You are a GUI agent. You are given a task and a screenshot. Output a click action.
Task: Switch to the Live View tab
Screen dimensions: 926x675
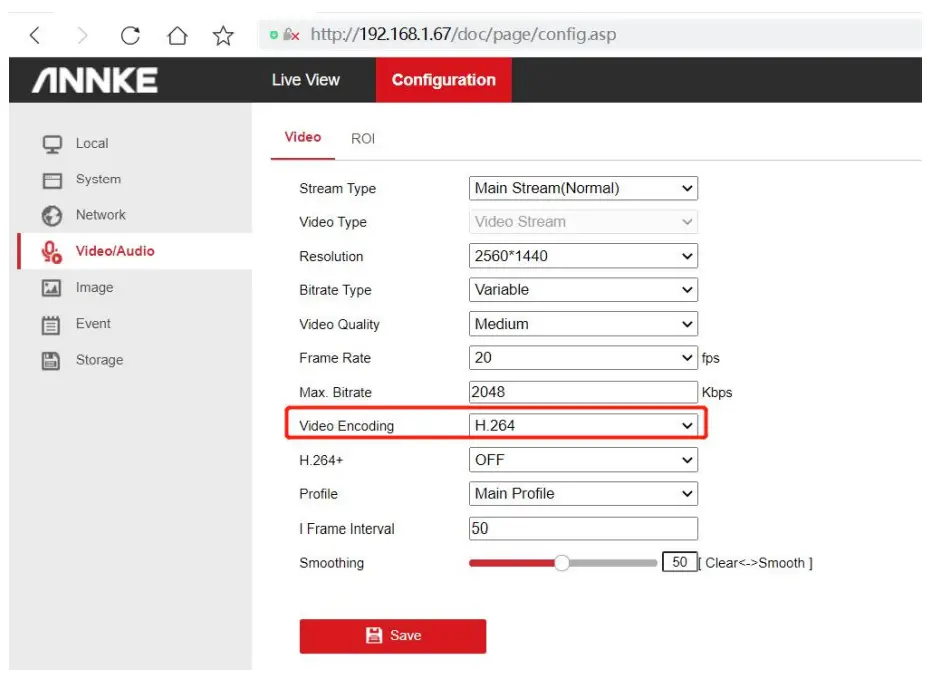tap(305, 80)
